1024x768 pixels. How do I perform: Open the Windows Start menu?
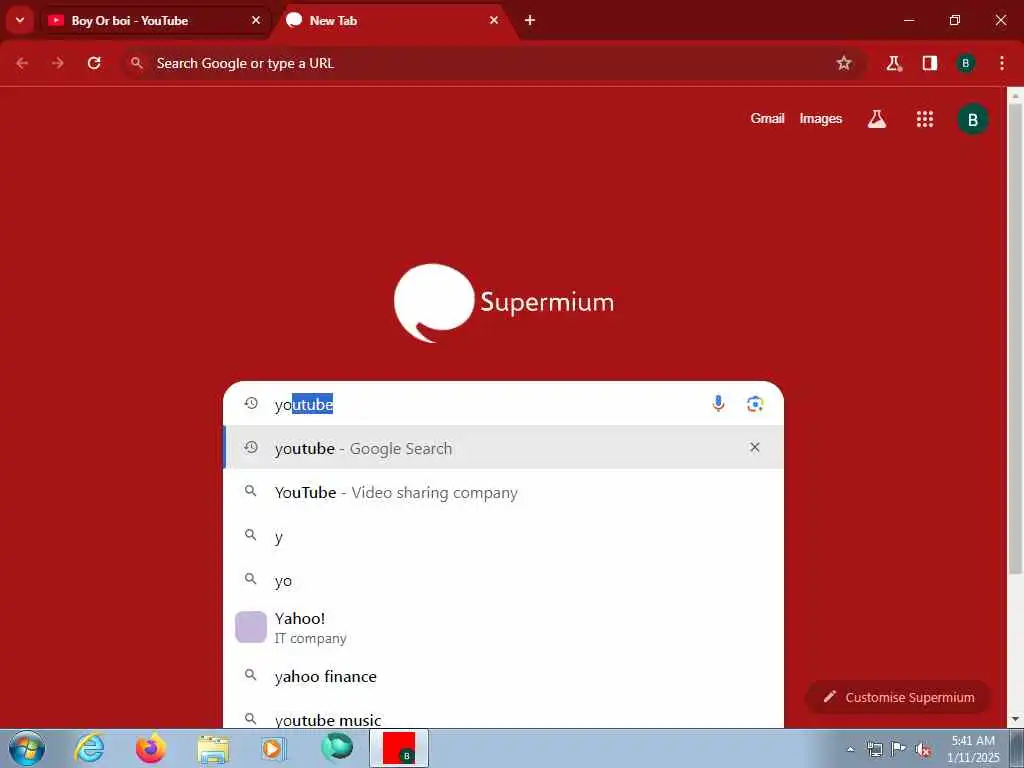27,748
